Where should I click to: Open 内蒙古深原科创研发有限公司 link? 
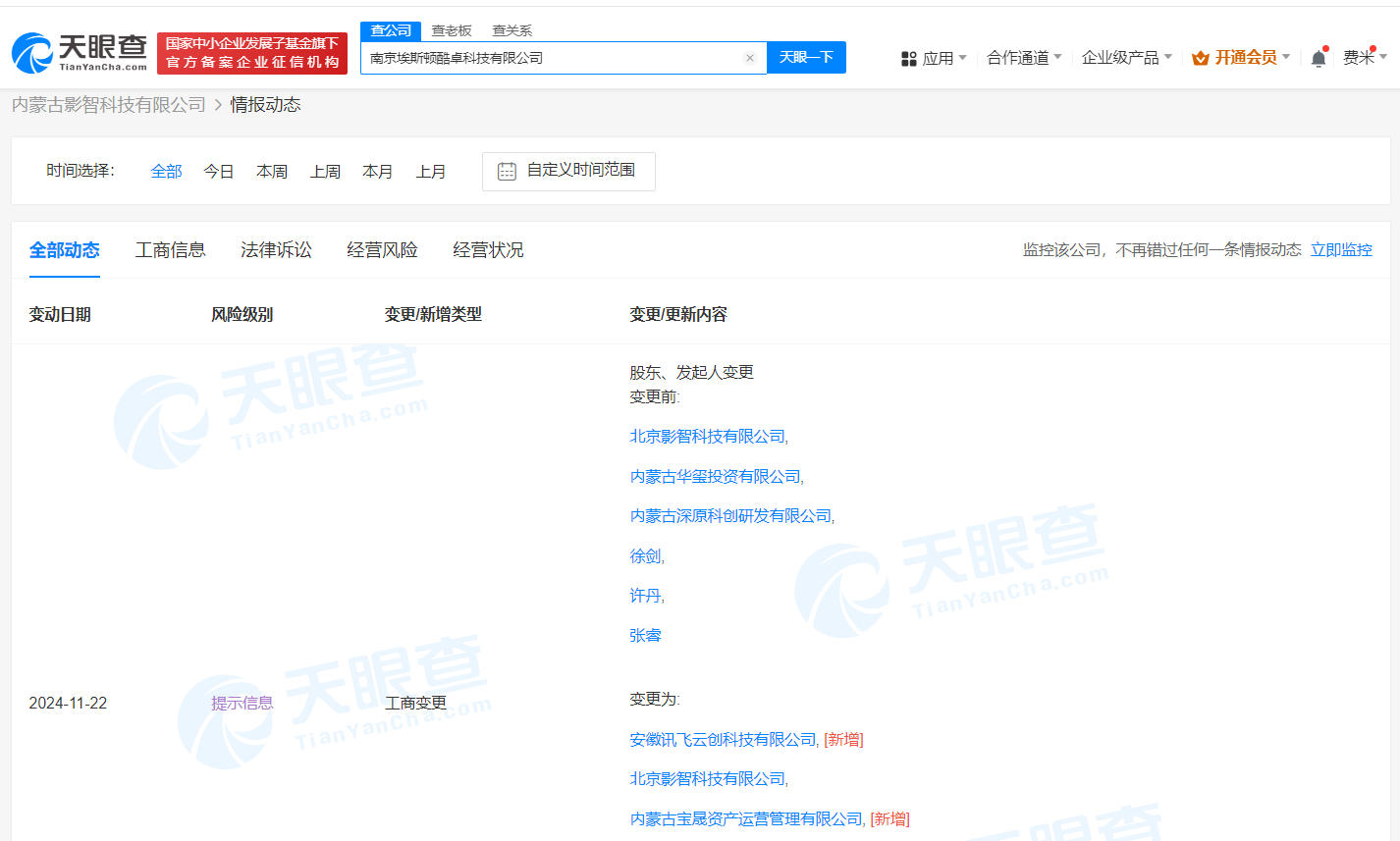coord(730,516)
